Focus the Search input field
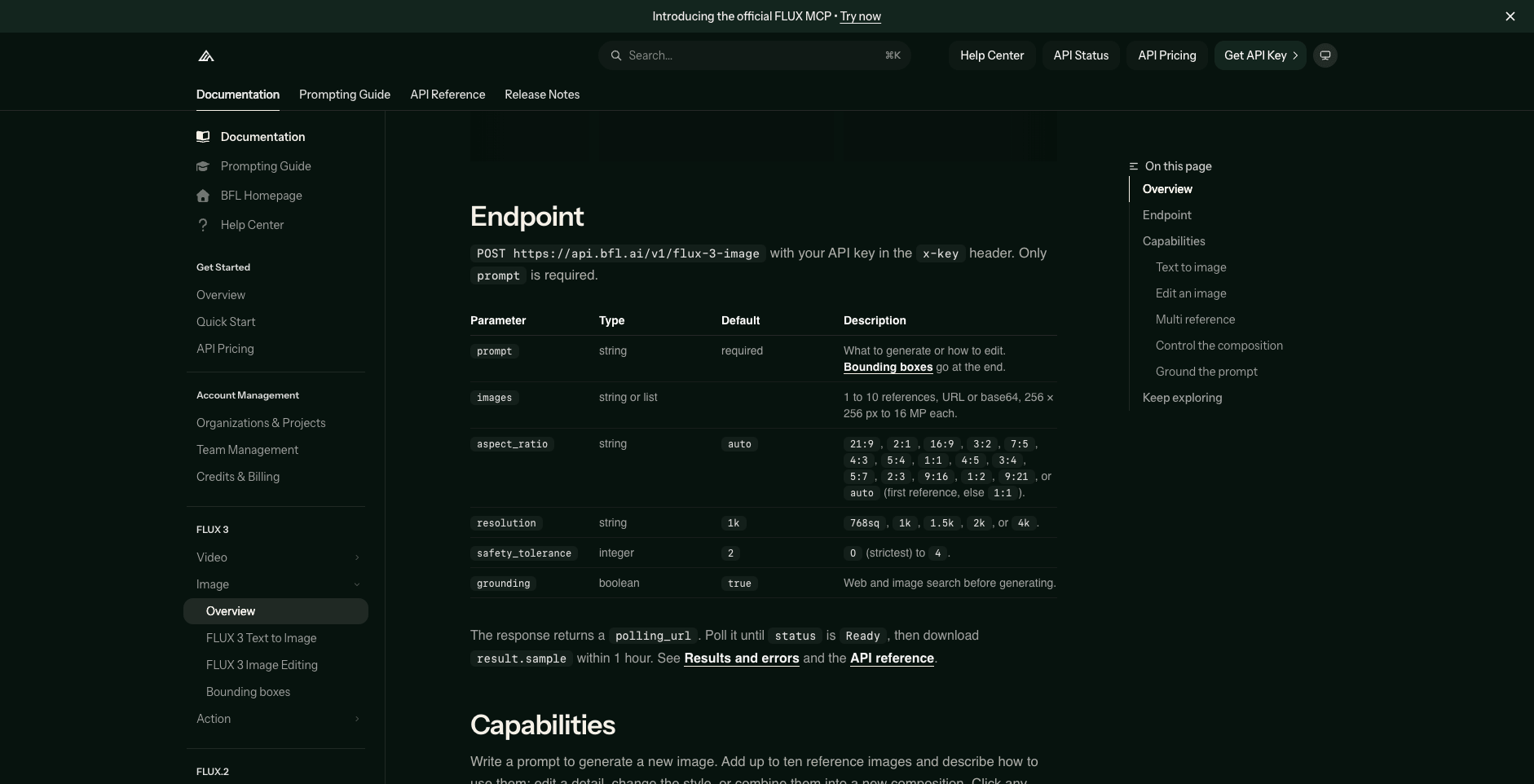Image resolution: width=1534 pixels, height=784 pixels. pos(755,55)
